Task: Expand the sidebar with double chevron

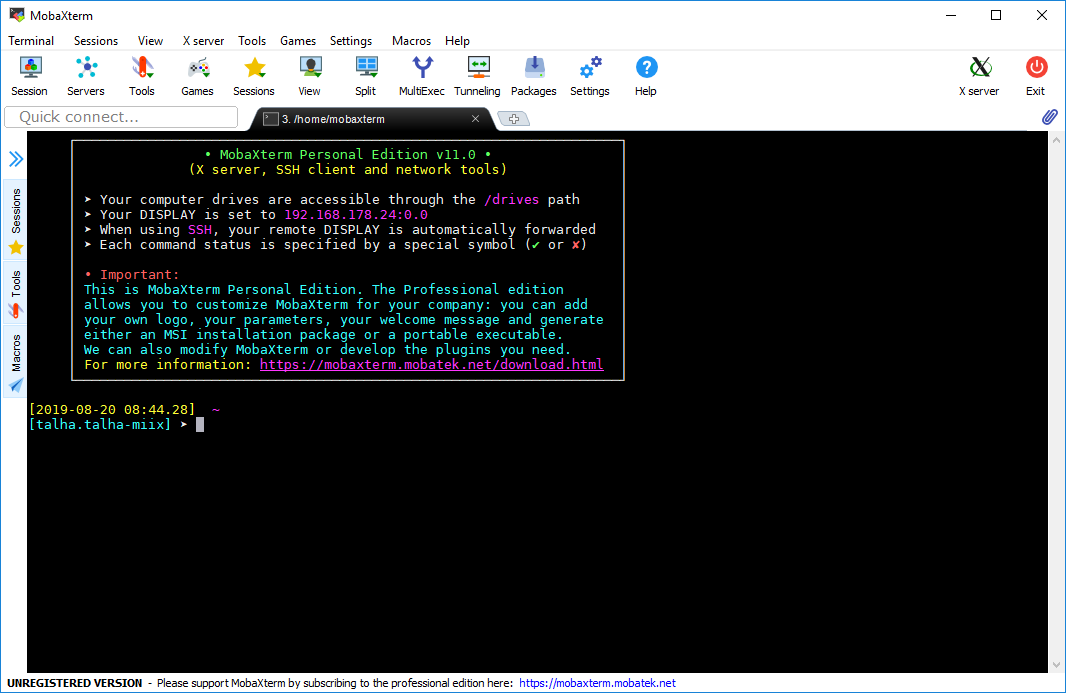Action: click(16, 159)
